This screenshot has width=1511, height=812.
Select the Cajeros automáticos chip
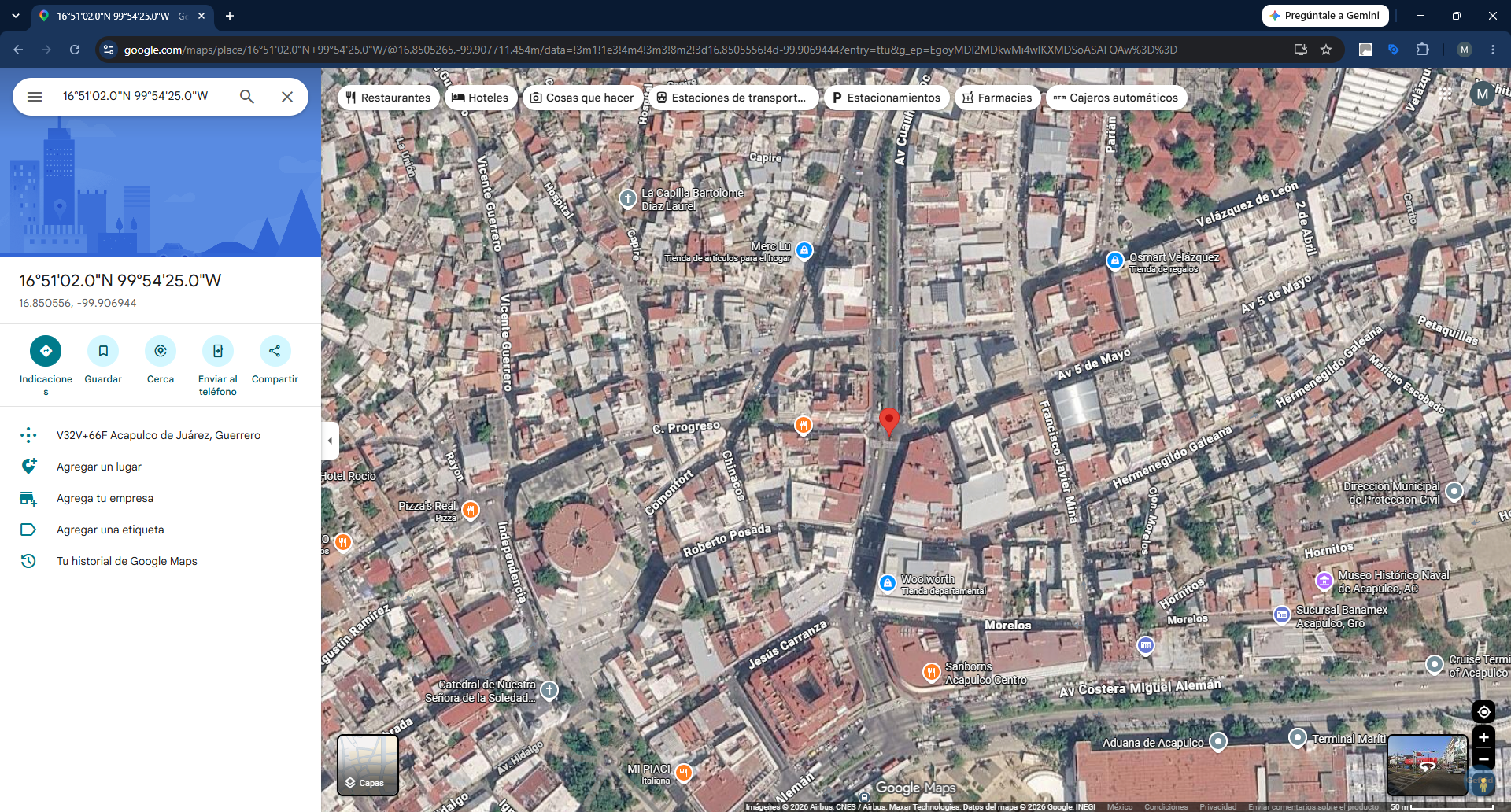pos(1116,98)
